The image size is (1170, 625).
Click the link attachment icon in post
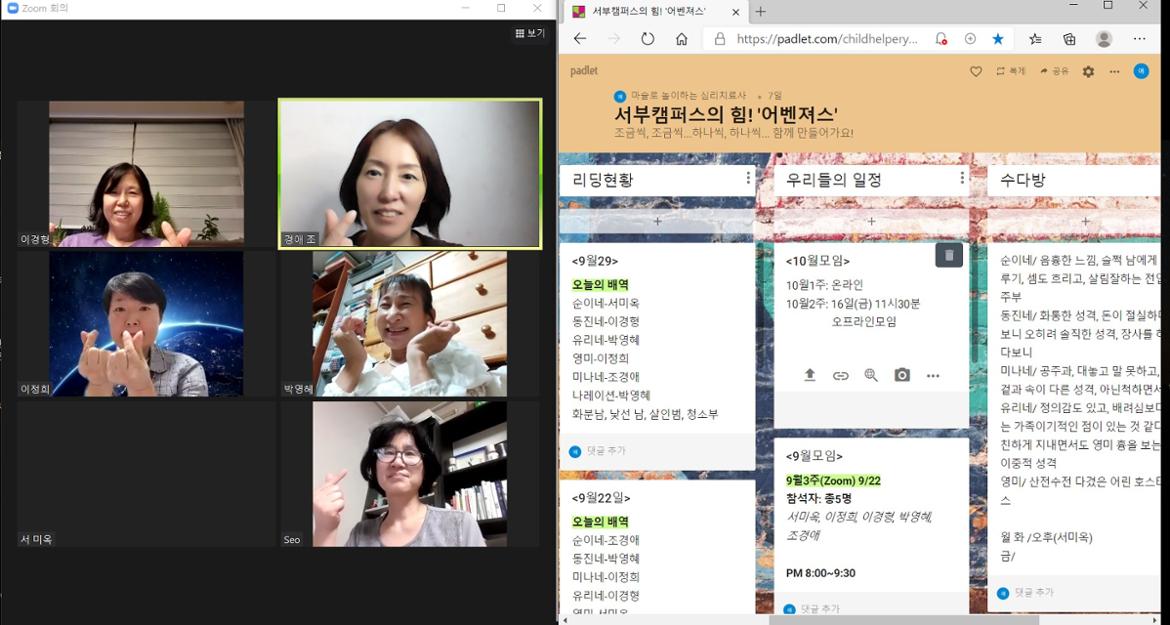[x=841, y=375]
